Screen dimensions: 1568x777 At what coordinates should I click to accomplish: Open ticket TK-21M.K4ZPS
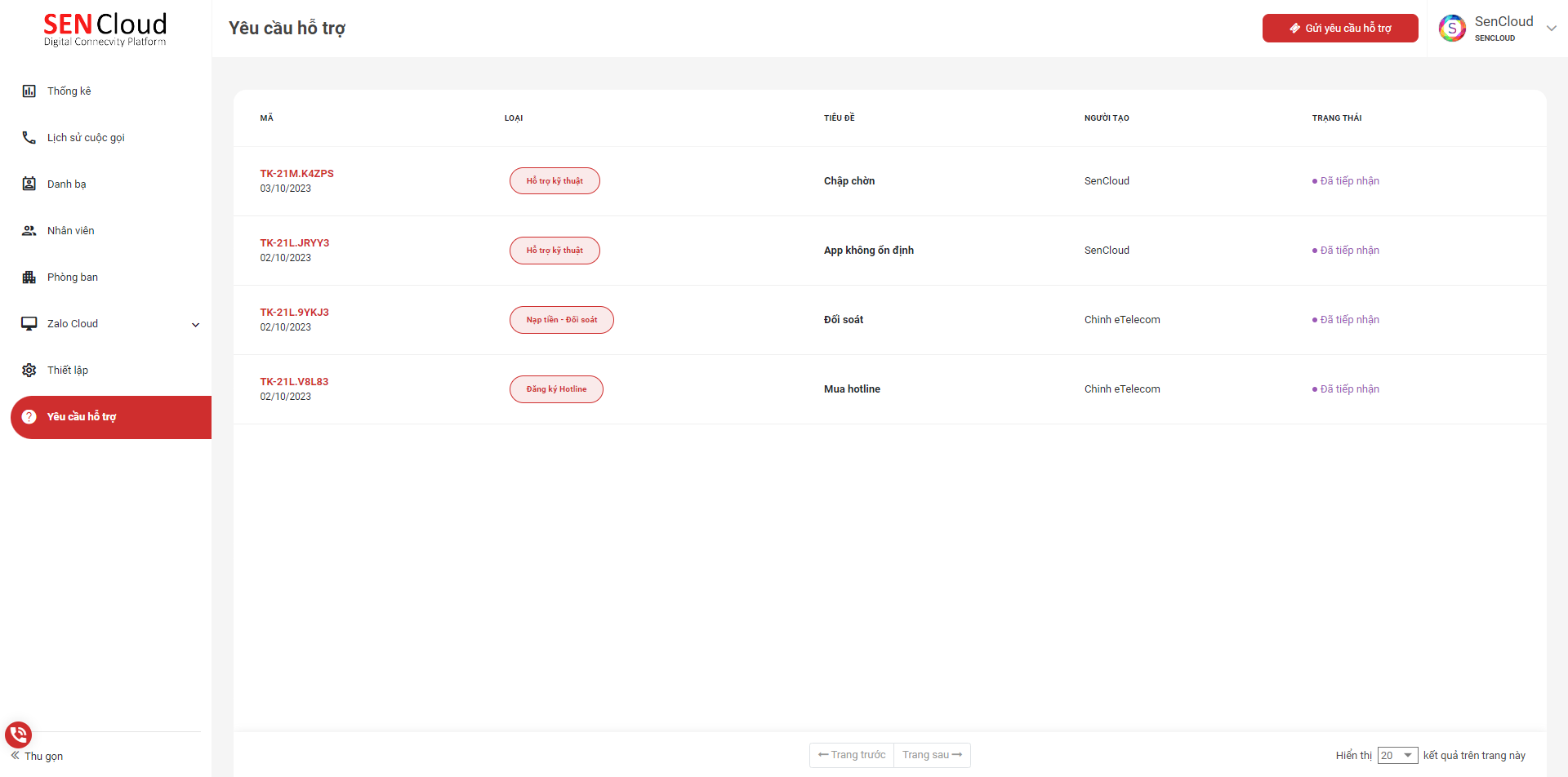(296, 174)
